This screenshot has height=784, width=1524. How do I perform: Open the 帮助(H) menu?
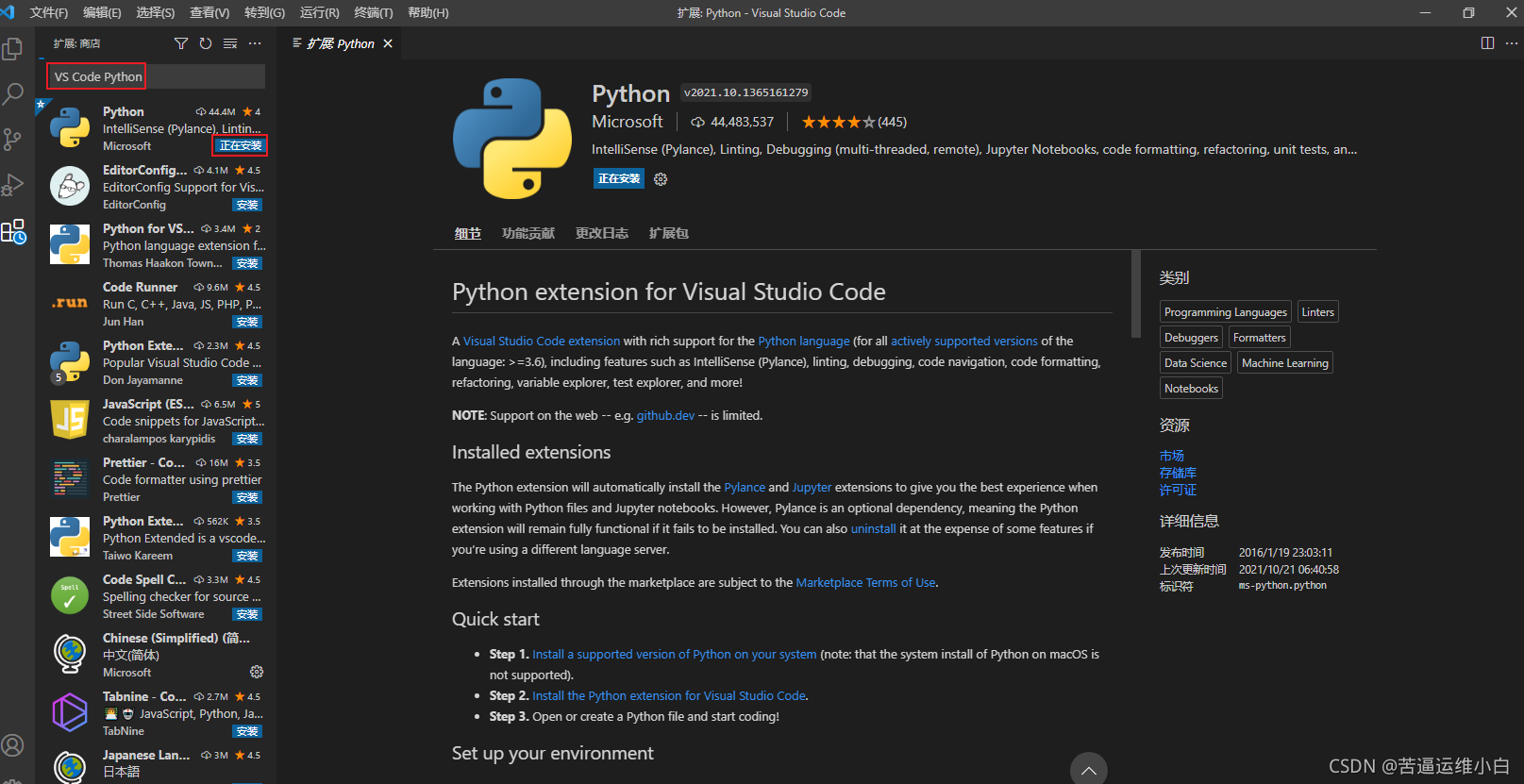click(x=428, y=12)
